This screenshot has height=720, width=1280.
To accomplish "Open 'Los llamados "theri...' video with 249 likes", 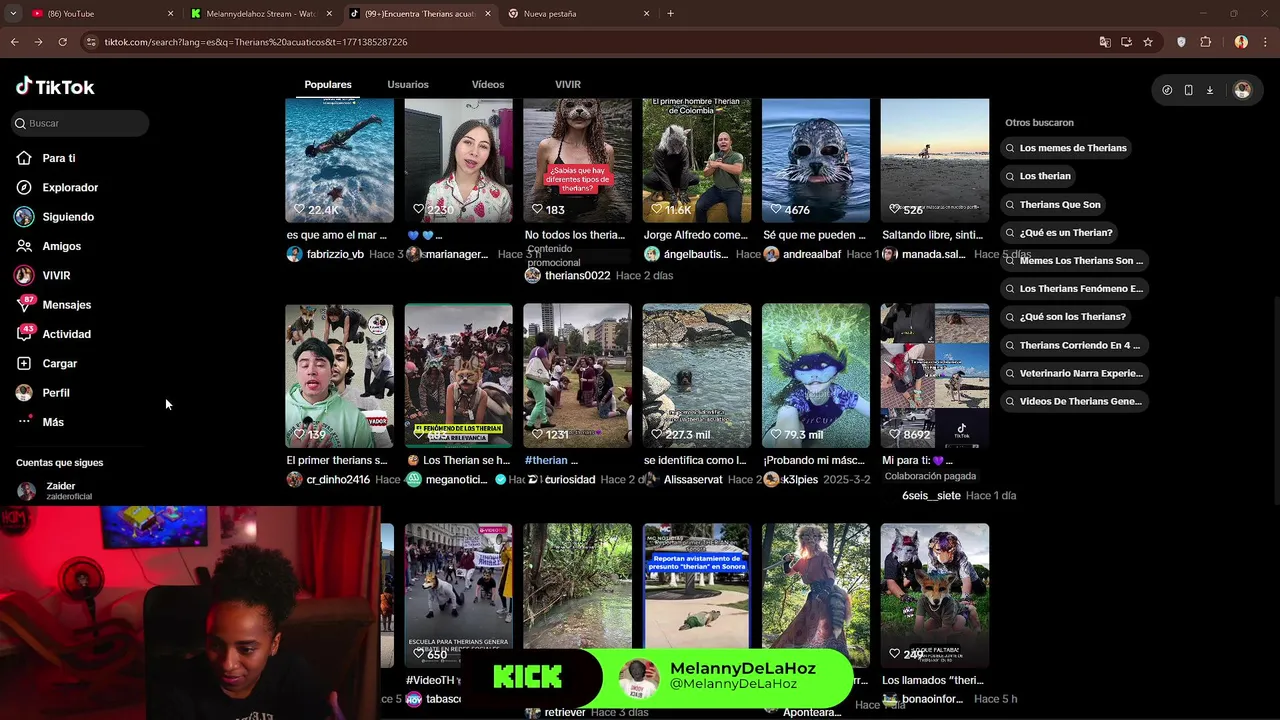I will click(935, 595).
